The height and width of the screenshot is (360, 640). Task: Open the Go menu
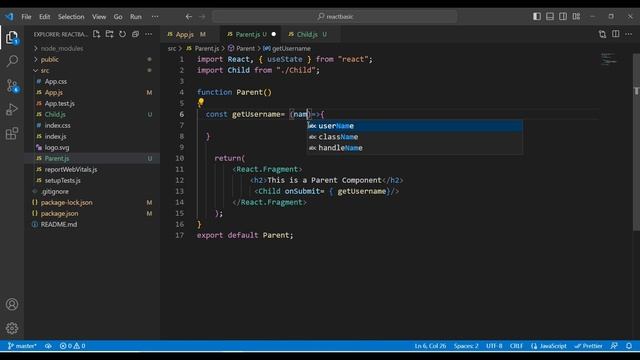coord(118,17)
